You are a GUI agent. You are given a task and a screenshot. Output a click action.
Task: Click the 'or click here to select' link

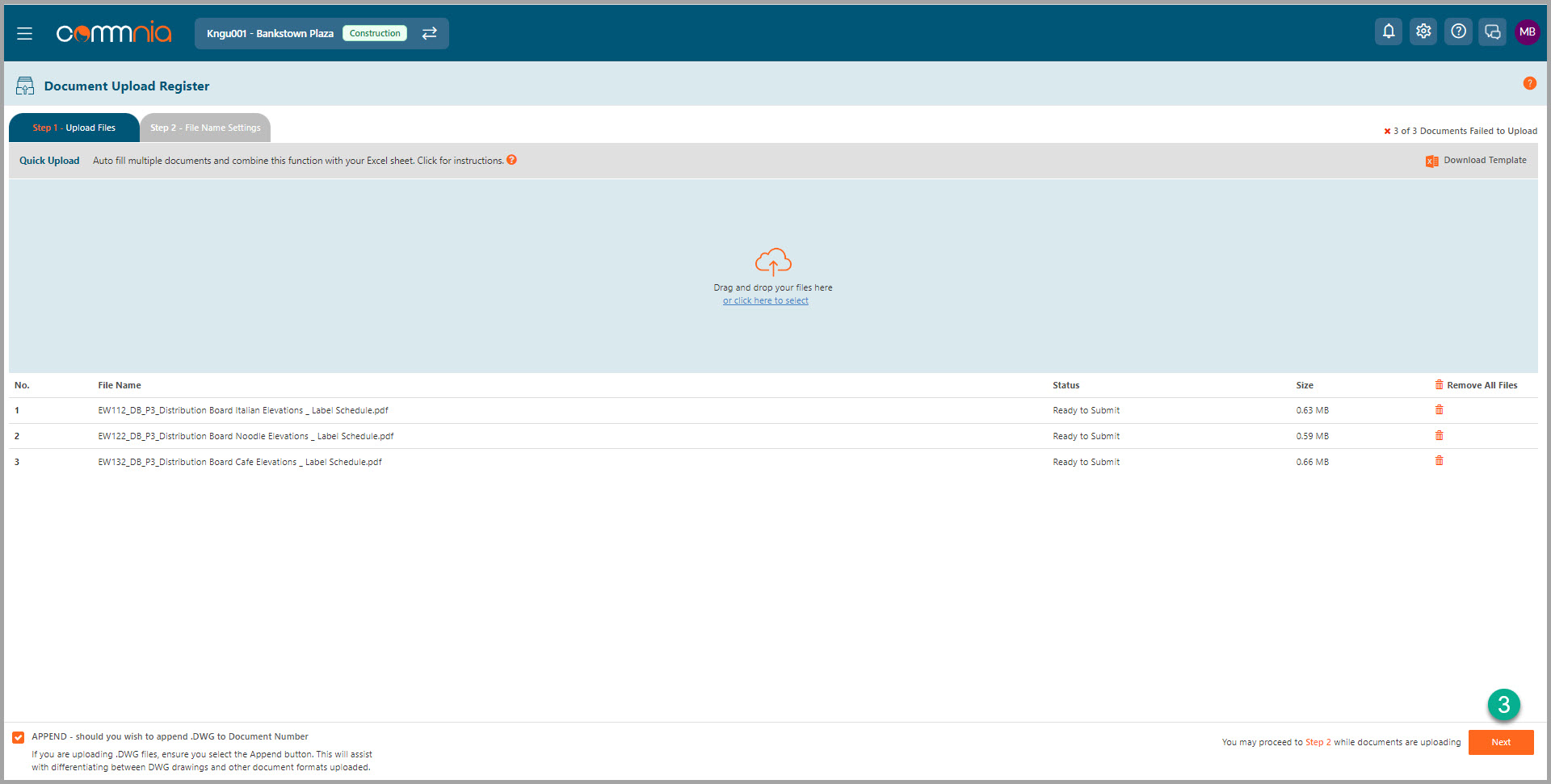pos(765,300)
